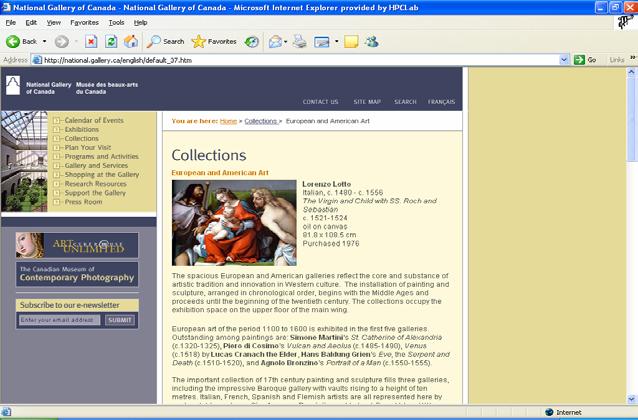Open the View menu
The height and width of the screenshot is (420, 638).
tap(53, 22)
